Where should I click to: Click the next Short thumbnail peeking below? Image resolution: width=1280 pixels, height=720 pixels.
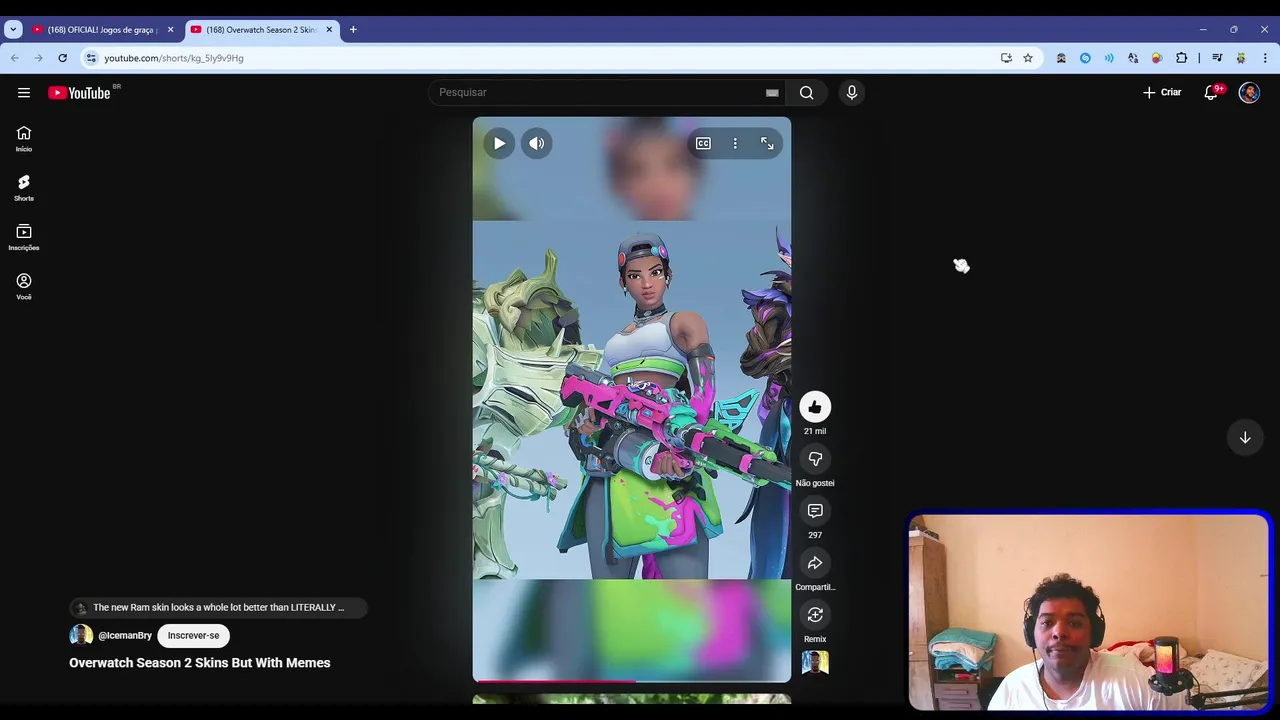[x=632, y=699]
